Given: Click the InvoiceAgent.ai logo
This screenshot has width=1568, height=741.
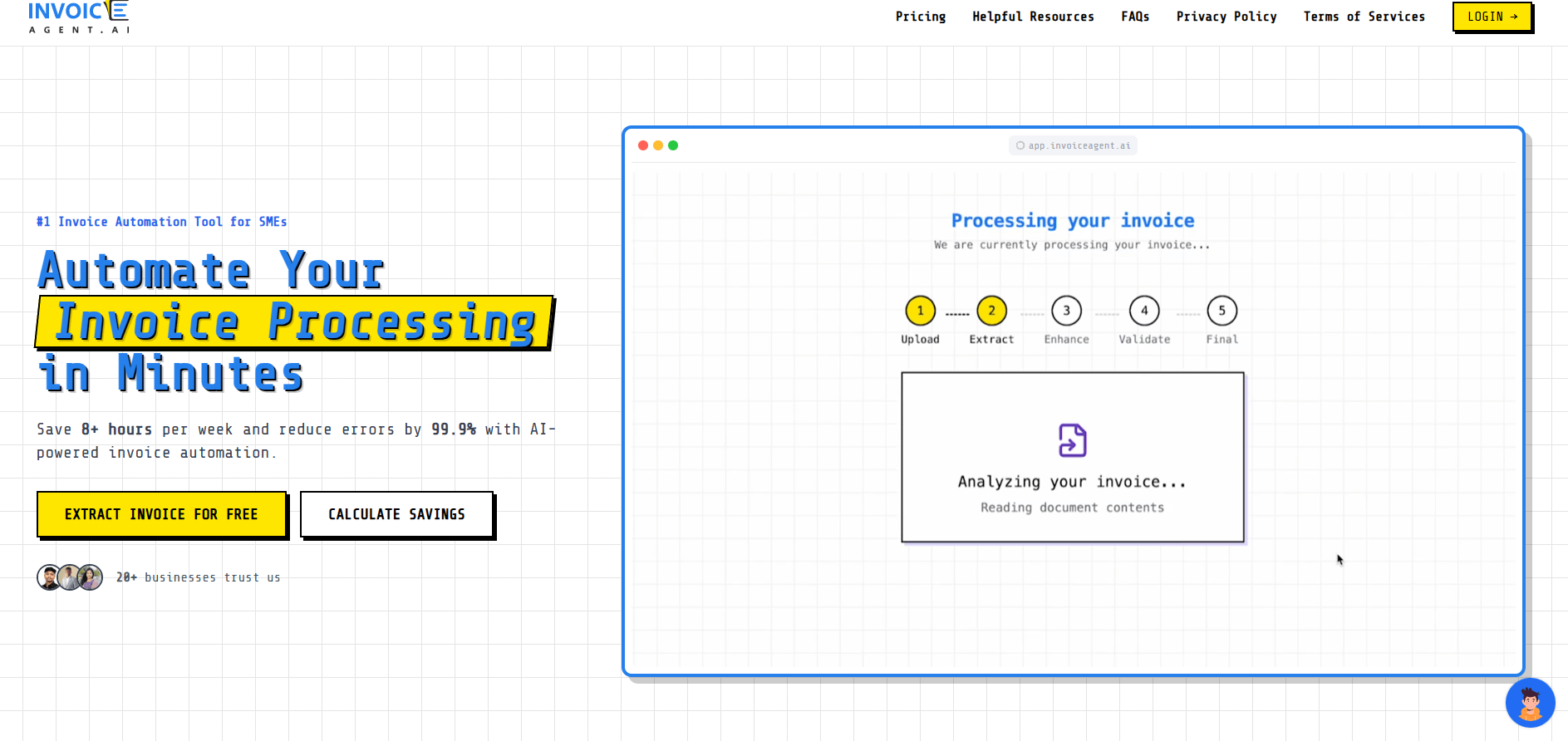Looking at the screenshot, I should coord(79,17).
